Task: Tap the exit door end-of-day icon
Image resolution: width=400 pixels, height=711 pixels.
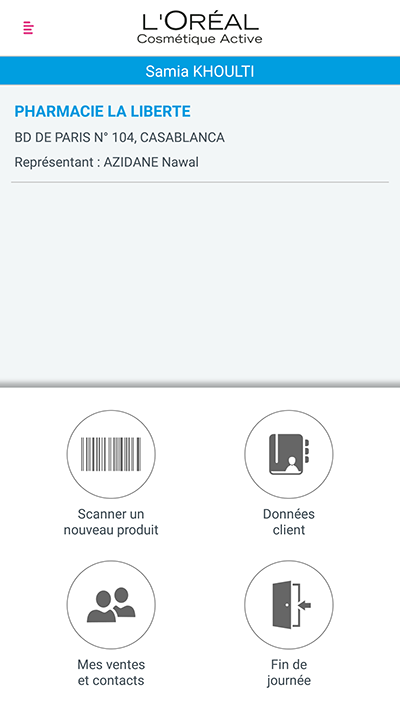Action: click(289, 604)
